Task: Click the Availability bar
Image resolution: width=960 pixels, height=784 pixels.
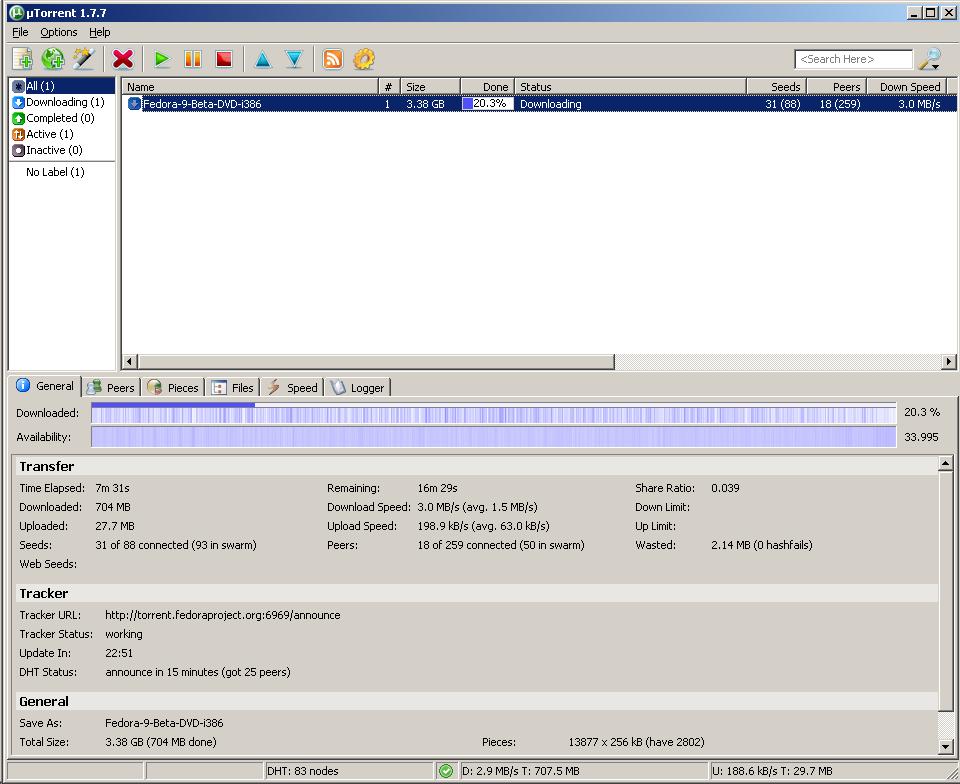Action: tap(493, 437)
